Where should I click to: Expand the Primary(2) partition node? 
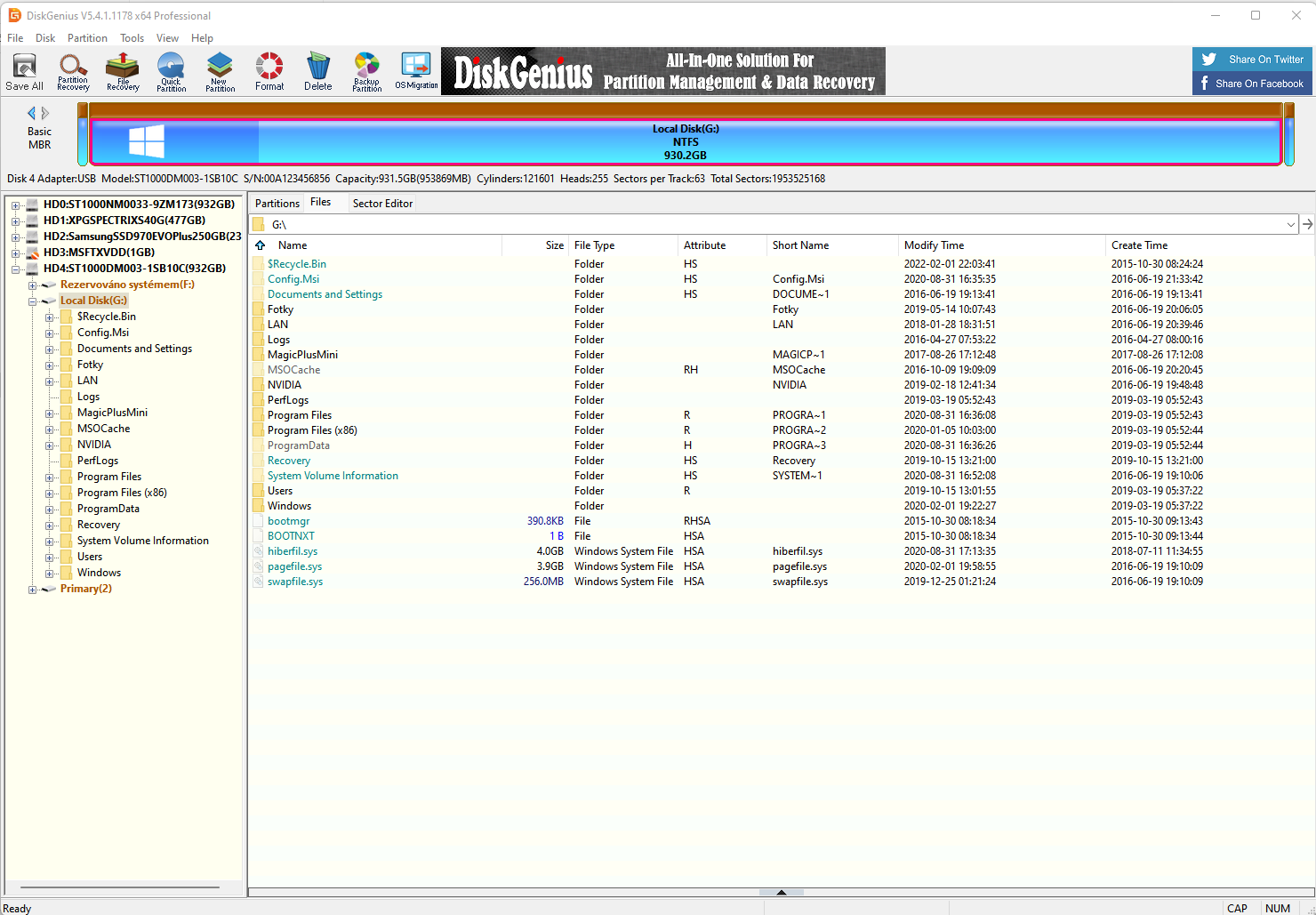coord(32,590)
